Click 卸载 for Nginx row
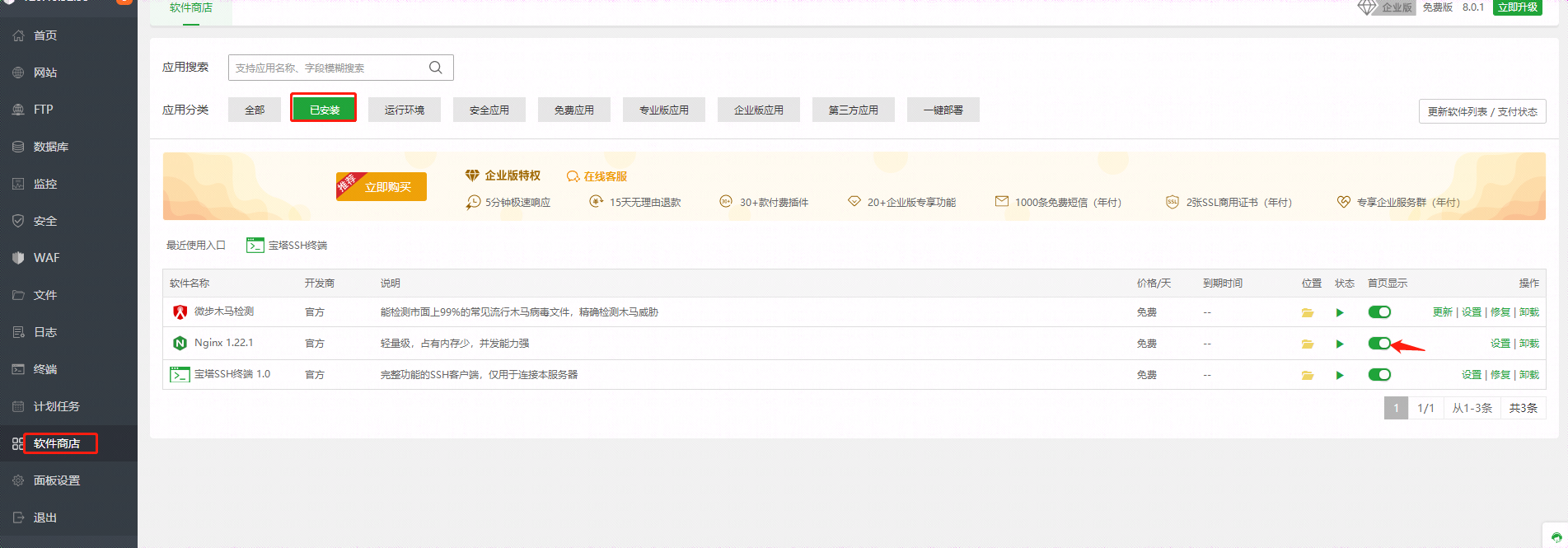The height and width of the screenshot is (548, 1568). coord(1529,343)
